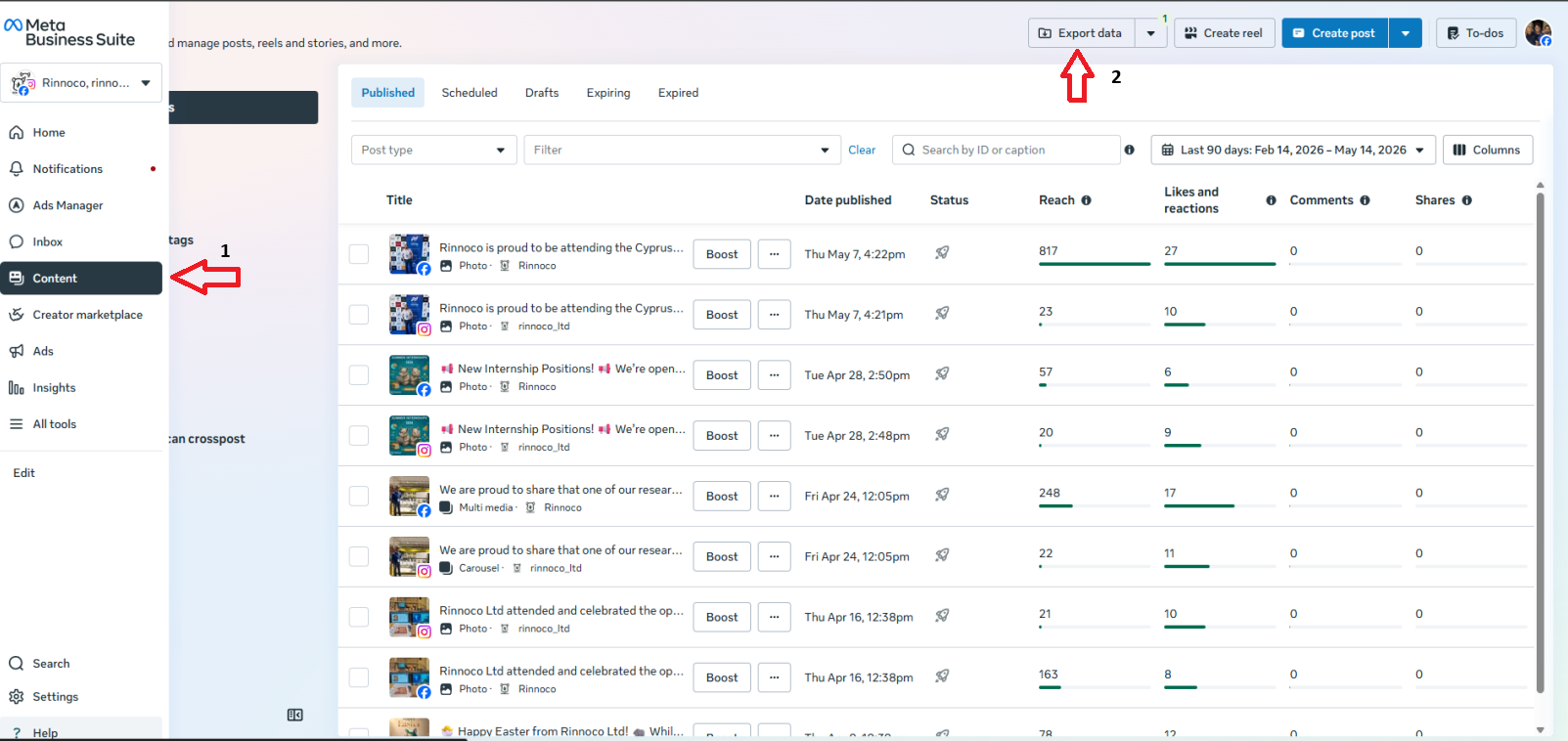Viewport: 1568px width, 741px height.
Task: Switch to the Expired tab
Action: click(678, 93)
